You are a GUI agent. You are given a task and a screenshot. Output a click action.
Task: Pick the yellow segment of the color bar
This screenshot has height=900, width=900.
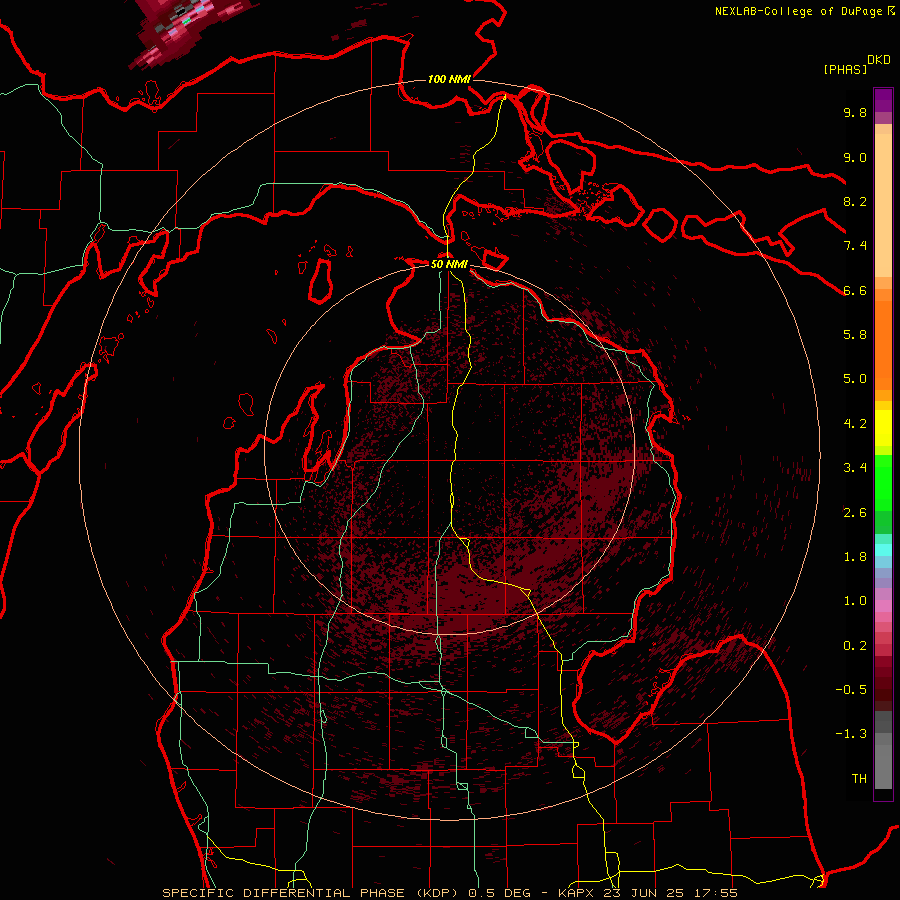click(x=883, y=428)
